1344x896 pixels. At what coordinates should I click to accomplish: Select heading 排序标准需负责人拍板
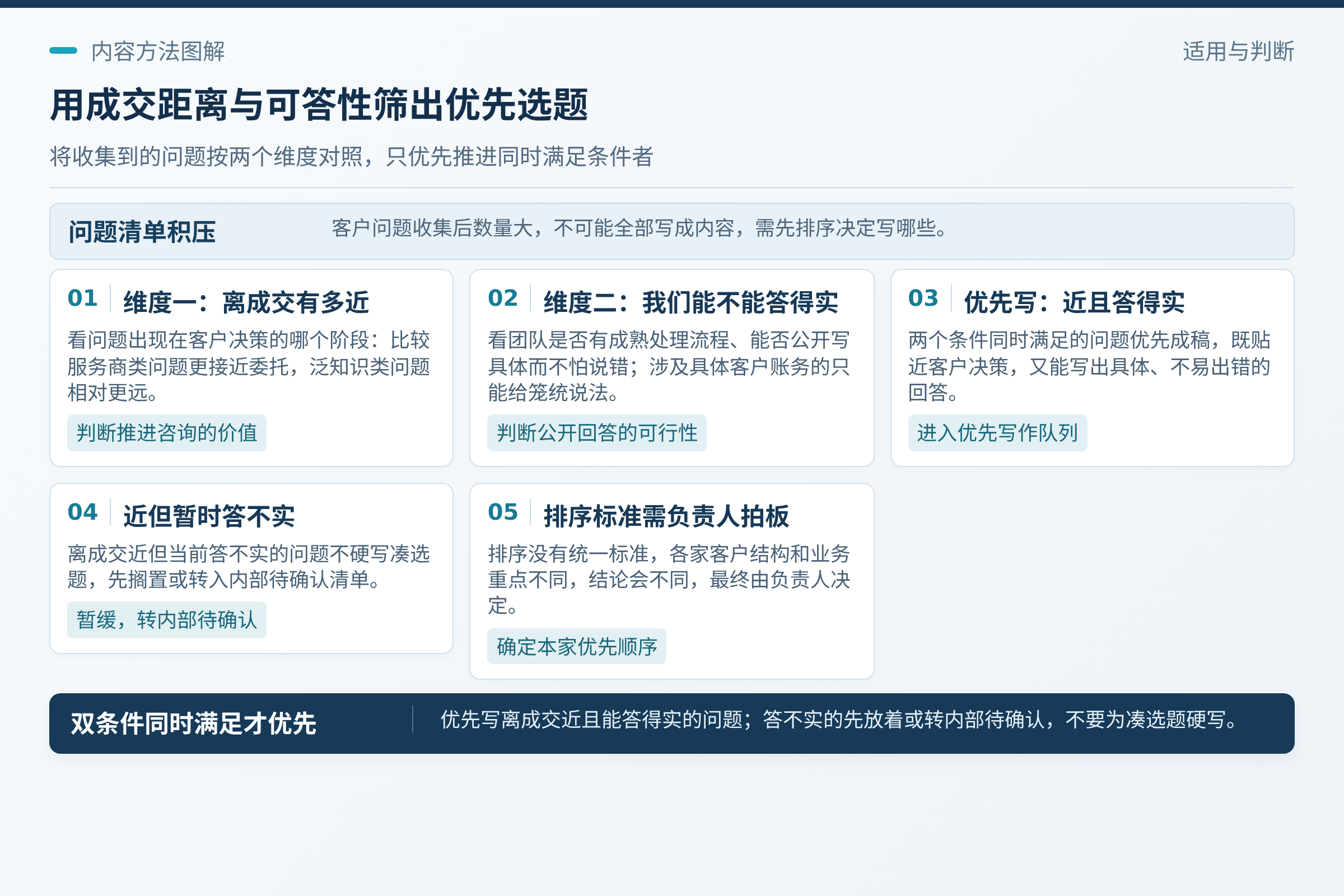coord(666,516)
